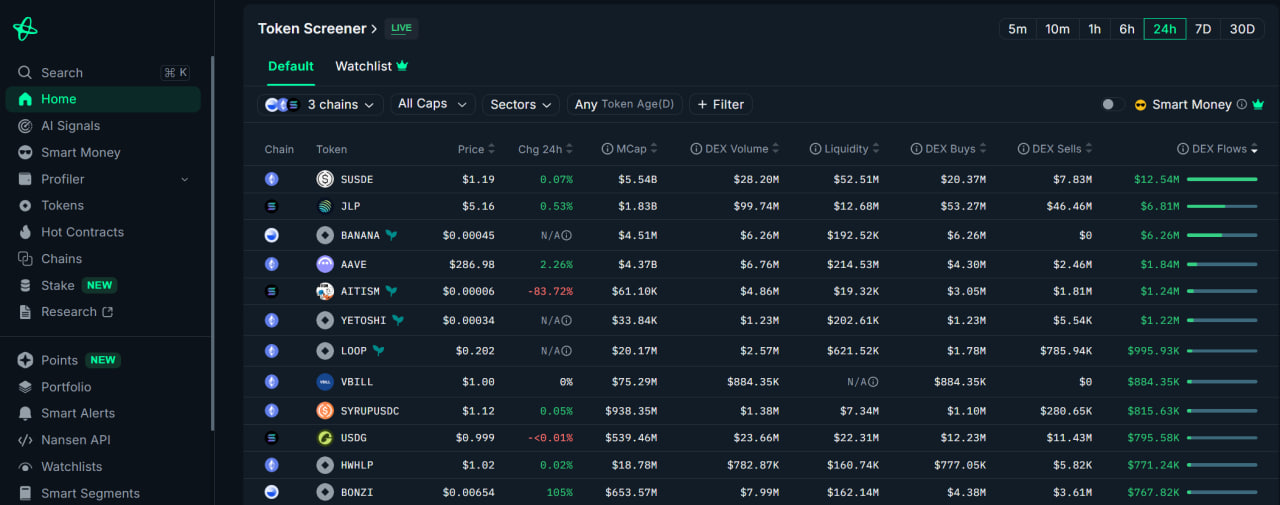Click the Points sidebar icon

point(24,360)
